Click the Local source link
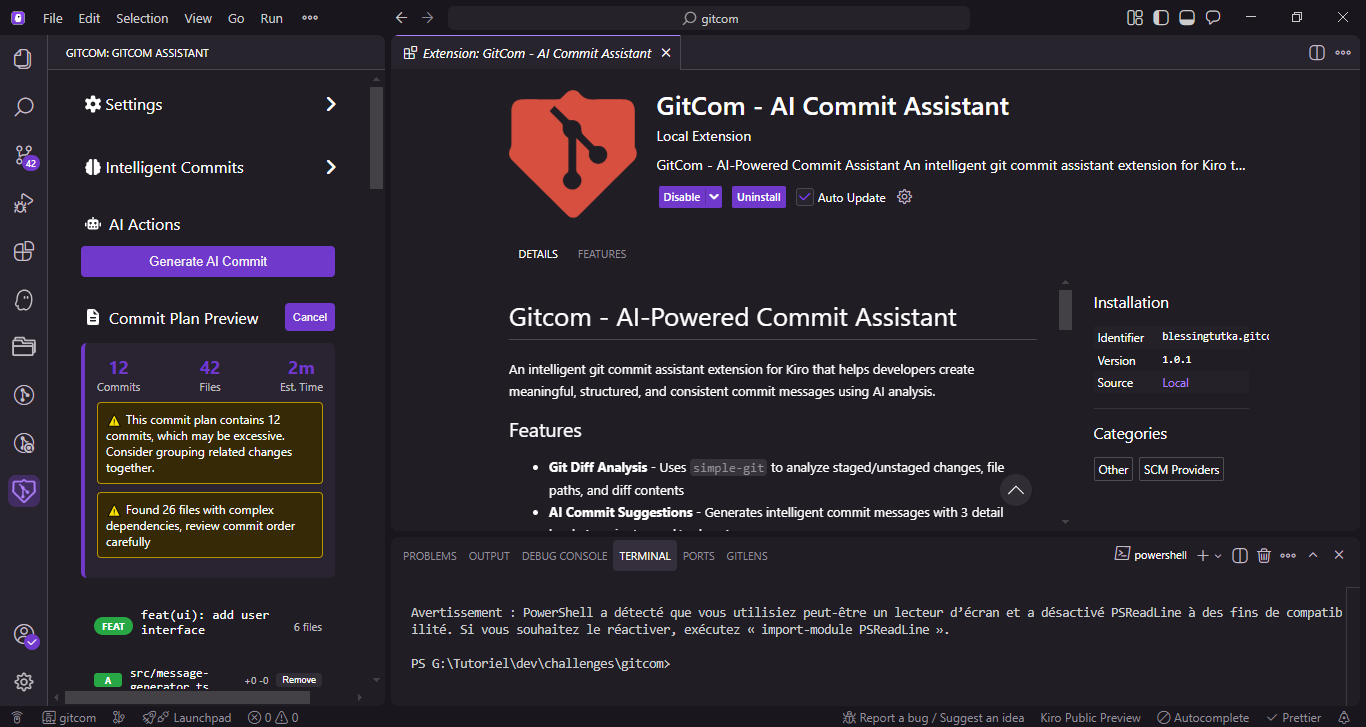The width and height of the screenshot is (1366, 727). [x=1175, y=383]
